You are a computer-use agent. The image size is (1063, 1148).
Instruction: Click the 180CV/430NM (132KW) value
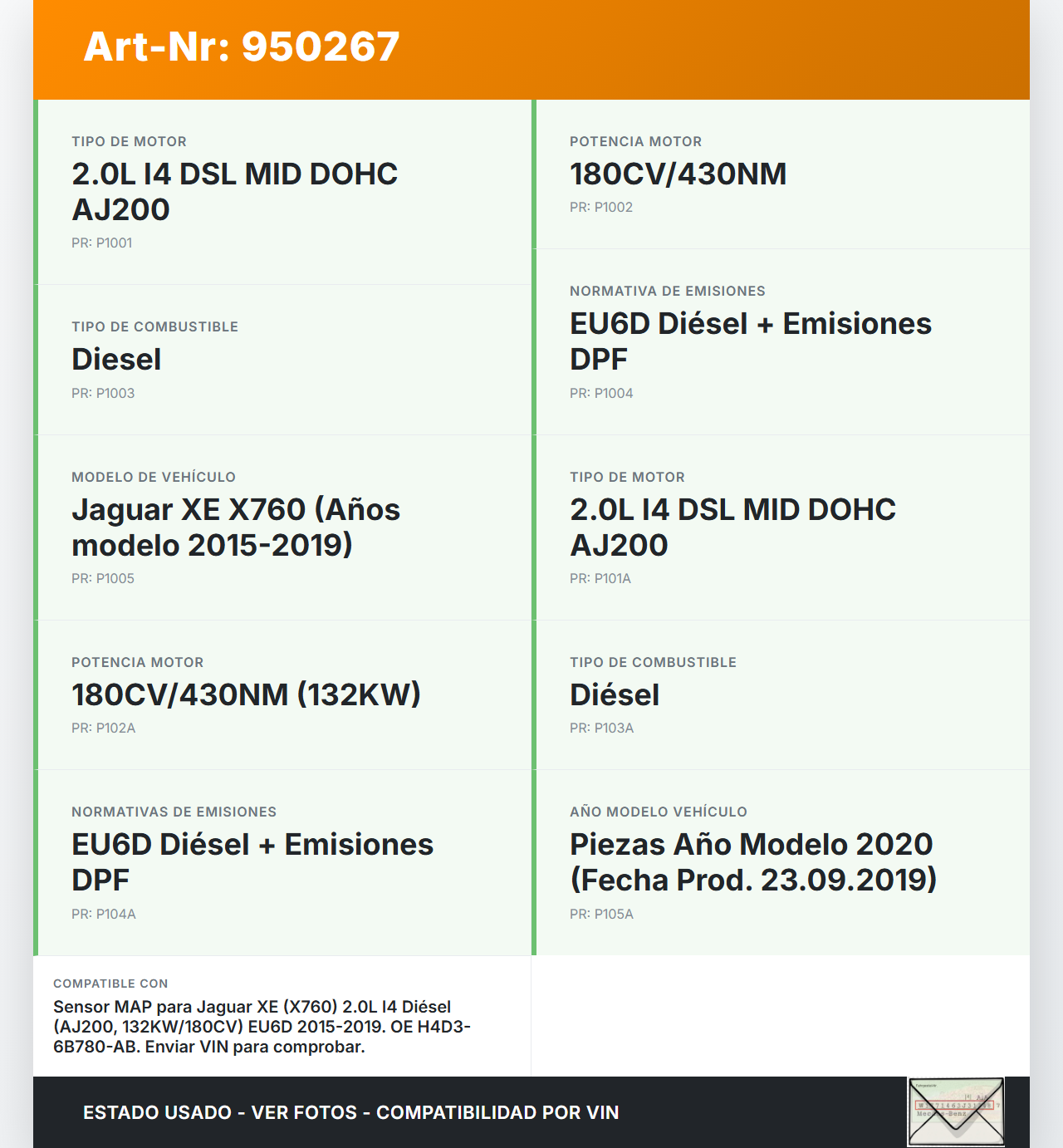246,695
